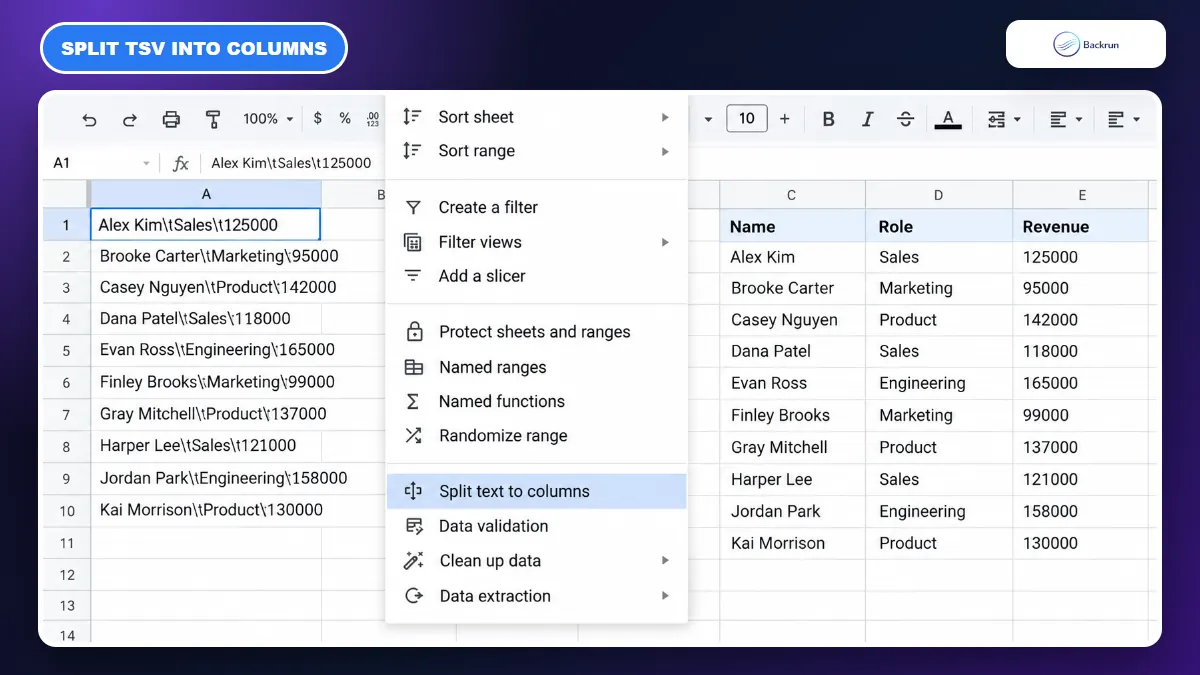This screenshot has height=675, width=1200.
Task: Click the Undo arrow icon
Action: [90, 119]
